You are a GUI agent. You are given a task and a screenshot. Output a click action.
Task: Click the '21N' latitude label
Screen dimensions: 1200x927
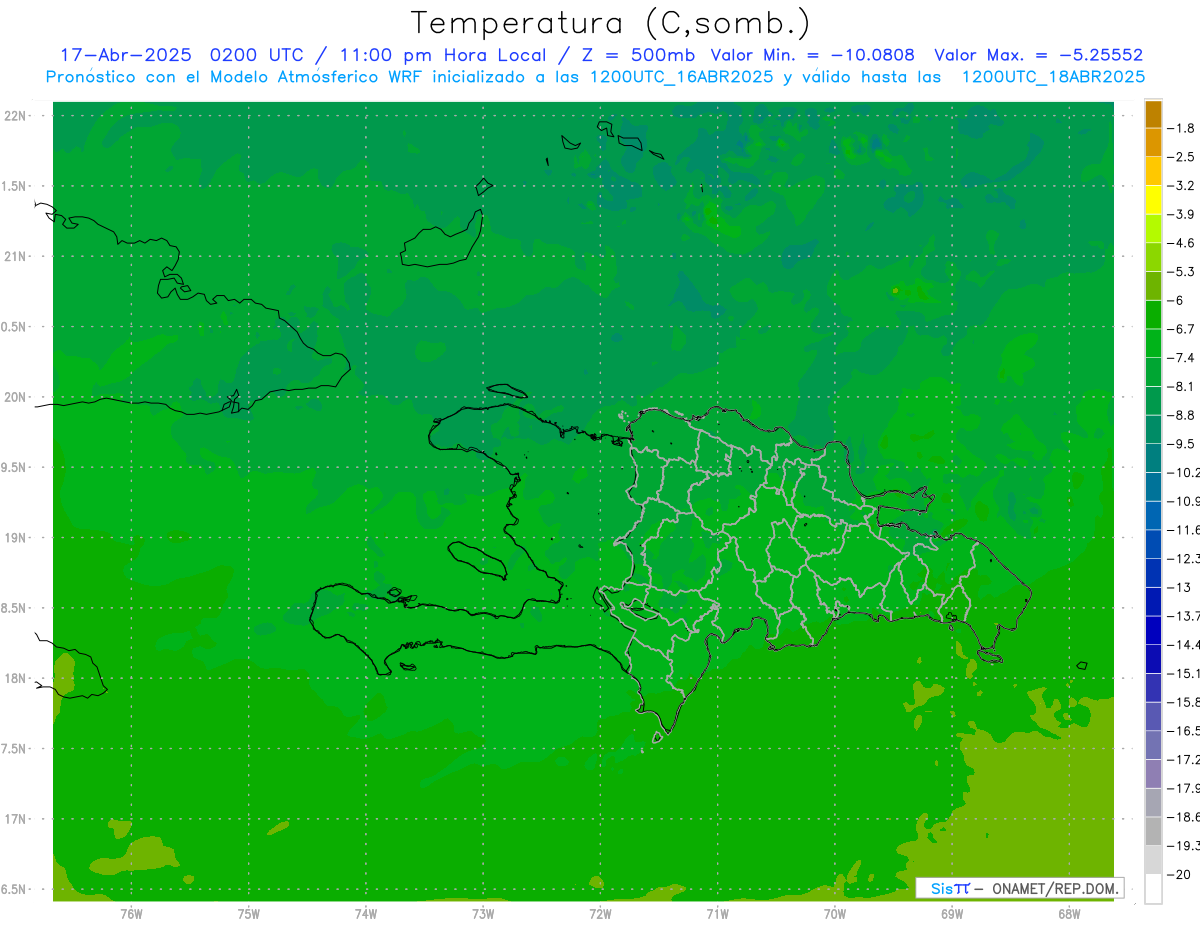pyautogui.click(x=16, y=257)
